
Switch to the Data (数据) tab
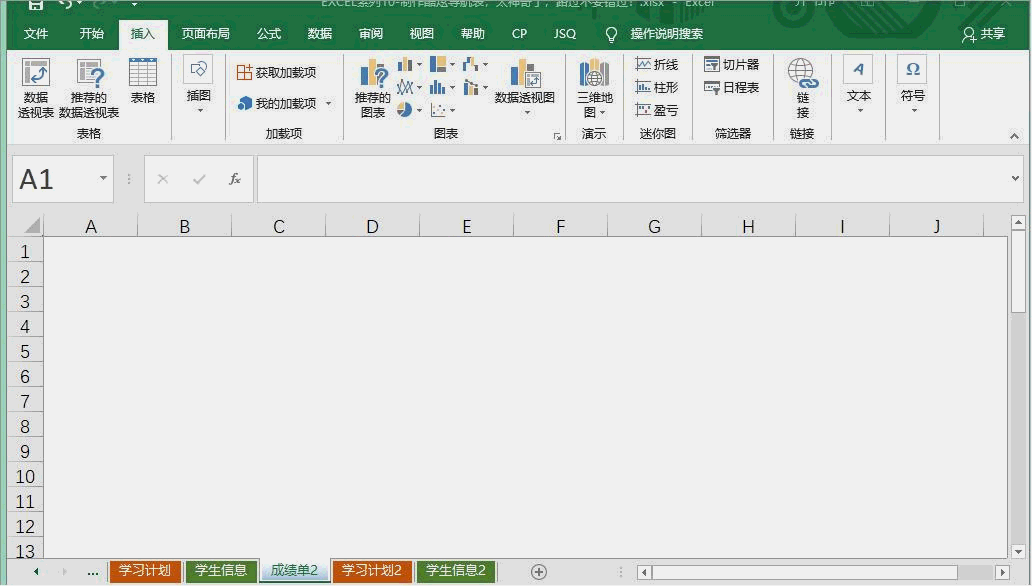[320, 34]
